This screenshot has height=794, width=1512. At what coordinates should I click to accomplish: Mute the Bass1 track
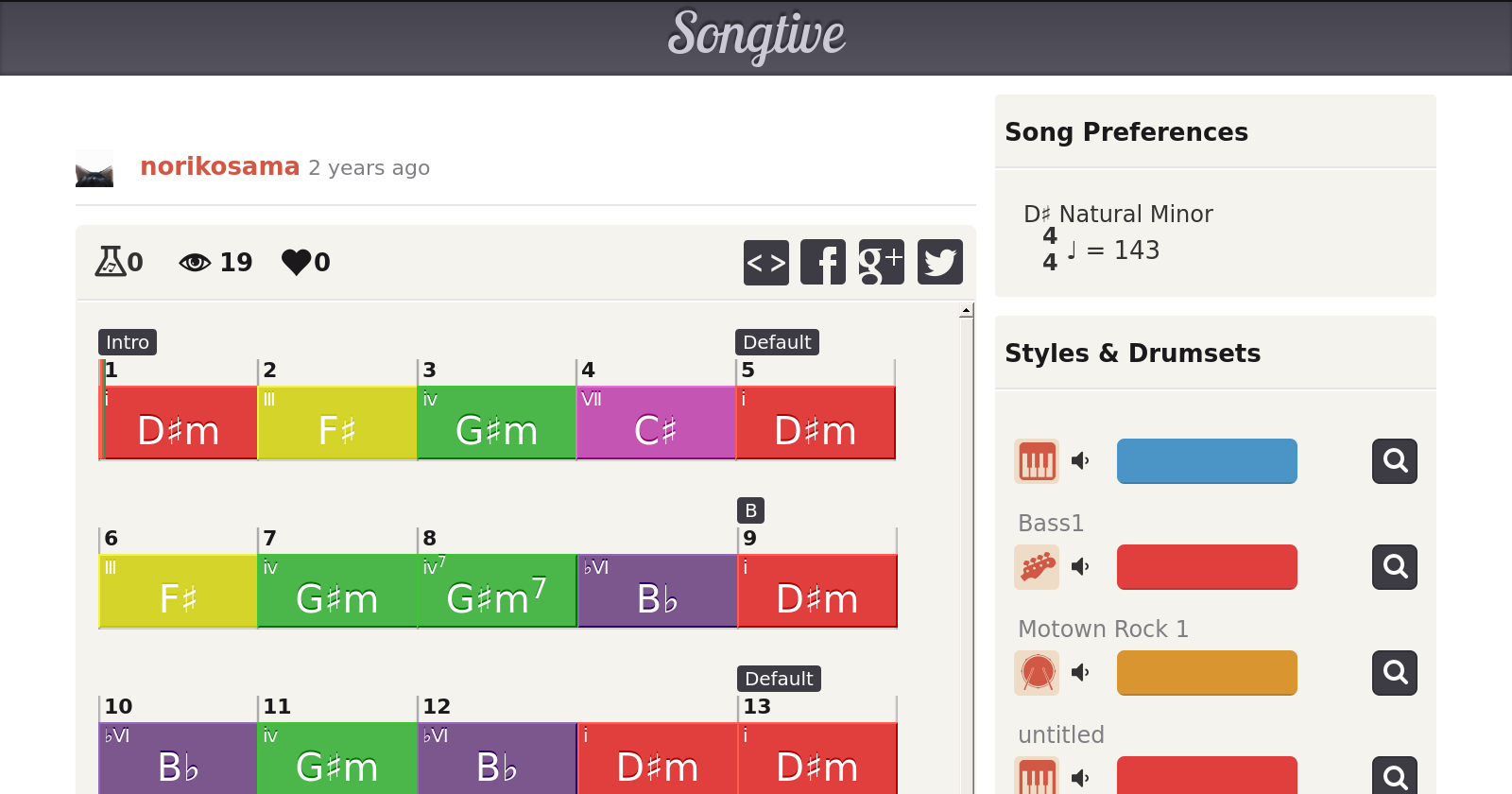point(1080,567)
